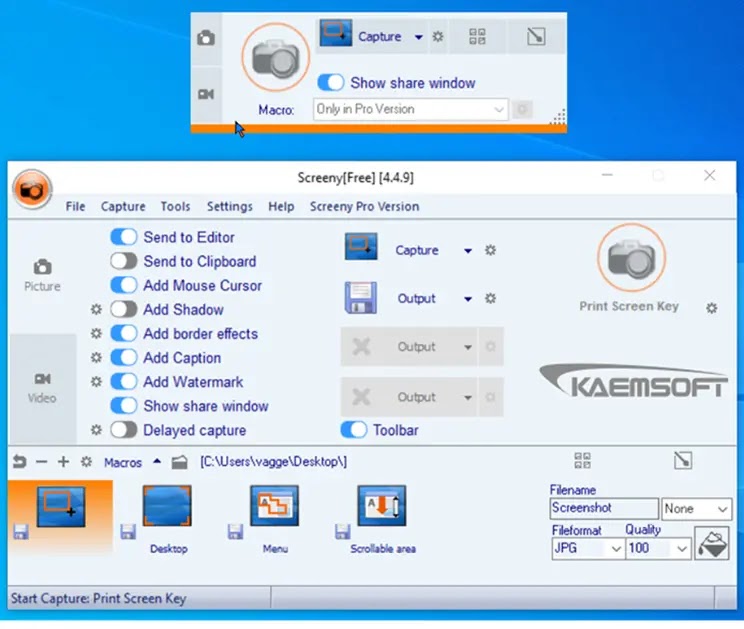744x629 pixels.
Task: Click the diagonal arrow icon in lower bar
Action: click(x=683, y=460)
